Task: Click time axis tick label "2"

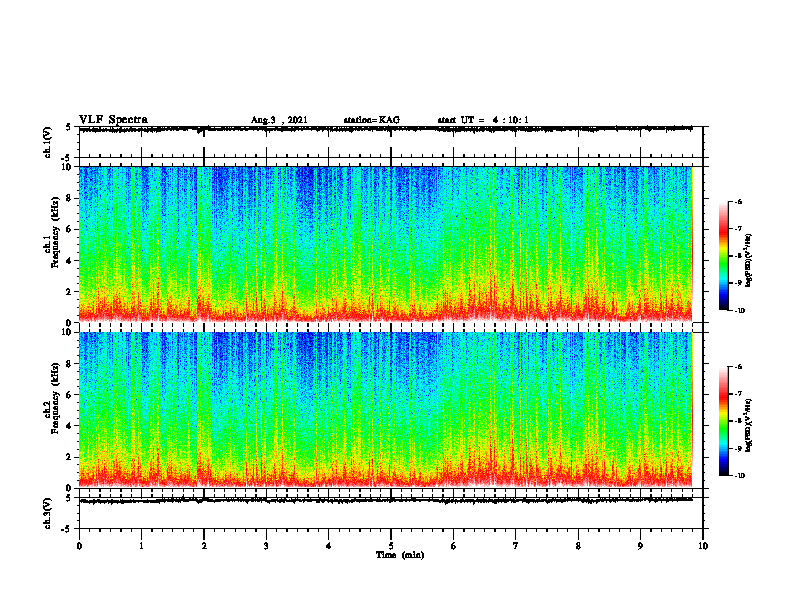Action: (204, 546)
